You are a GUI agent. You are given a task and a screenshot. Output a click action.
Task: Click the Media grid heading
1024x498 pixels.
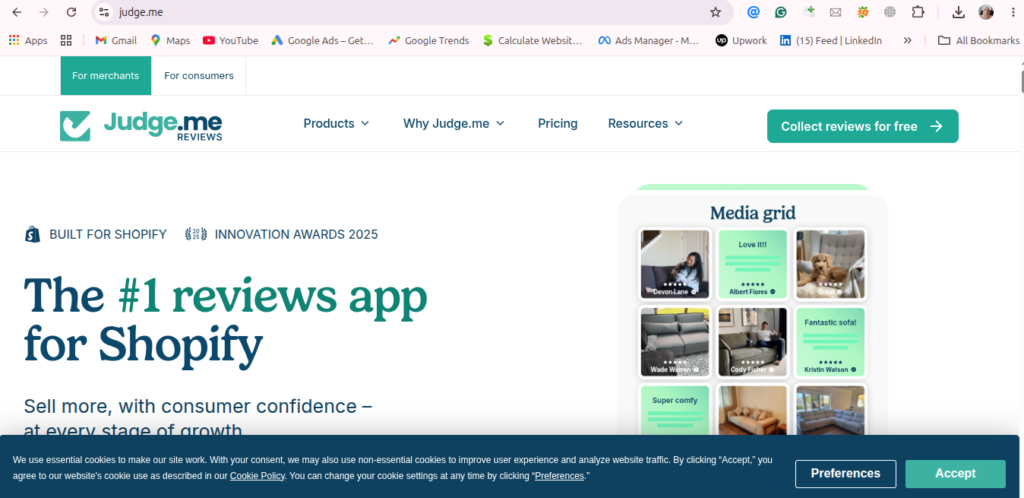753,213
